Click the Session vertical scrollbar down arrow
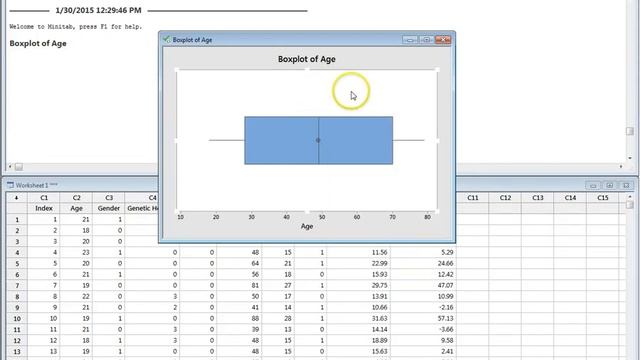 click(x=630, y=158)
